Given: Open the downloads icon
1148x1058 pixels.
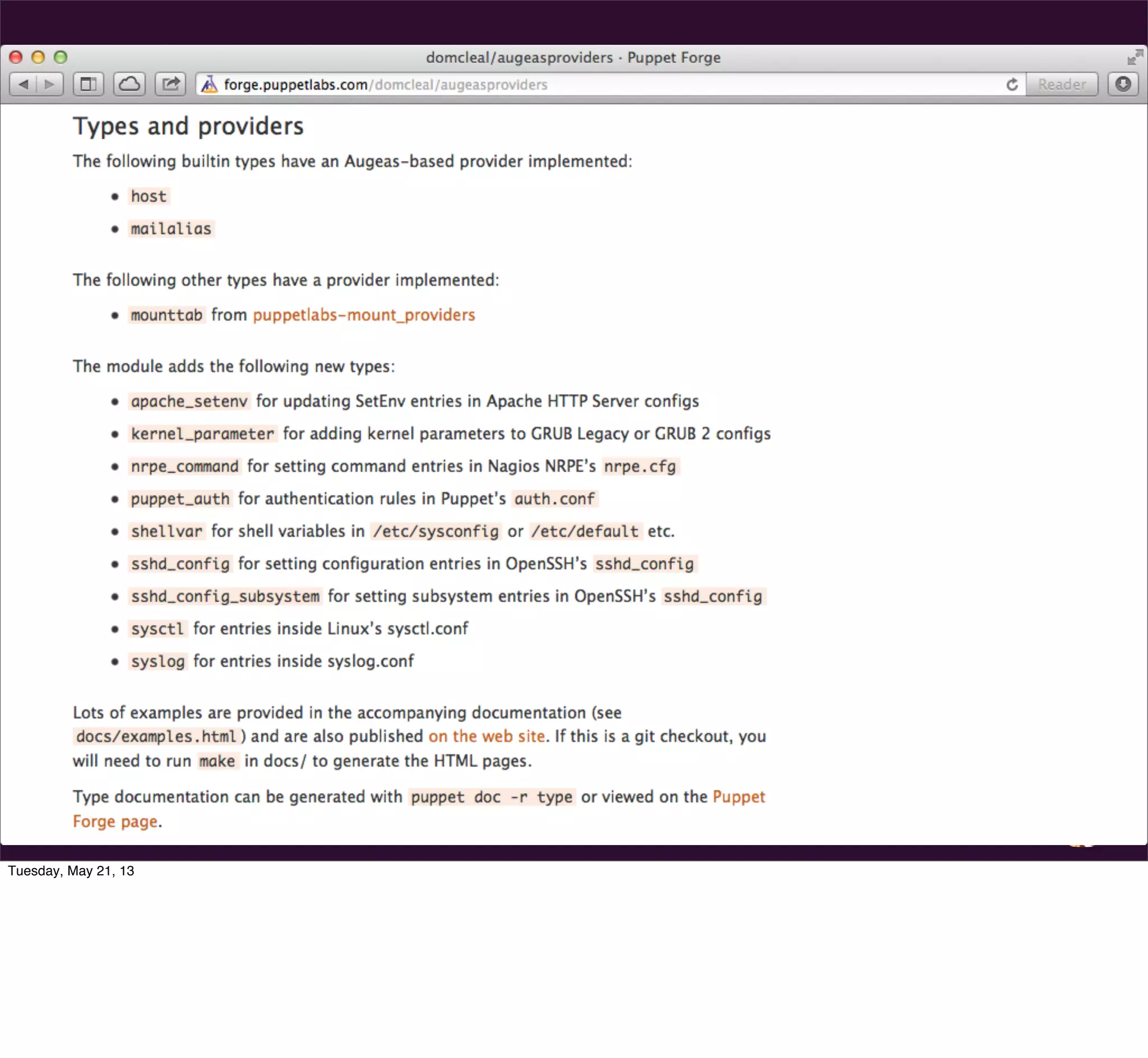Looking at the screenshot, I should [x=1123, y=85].
